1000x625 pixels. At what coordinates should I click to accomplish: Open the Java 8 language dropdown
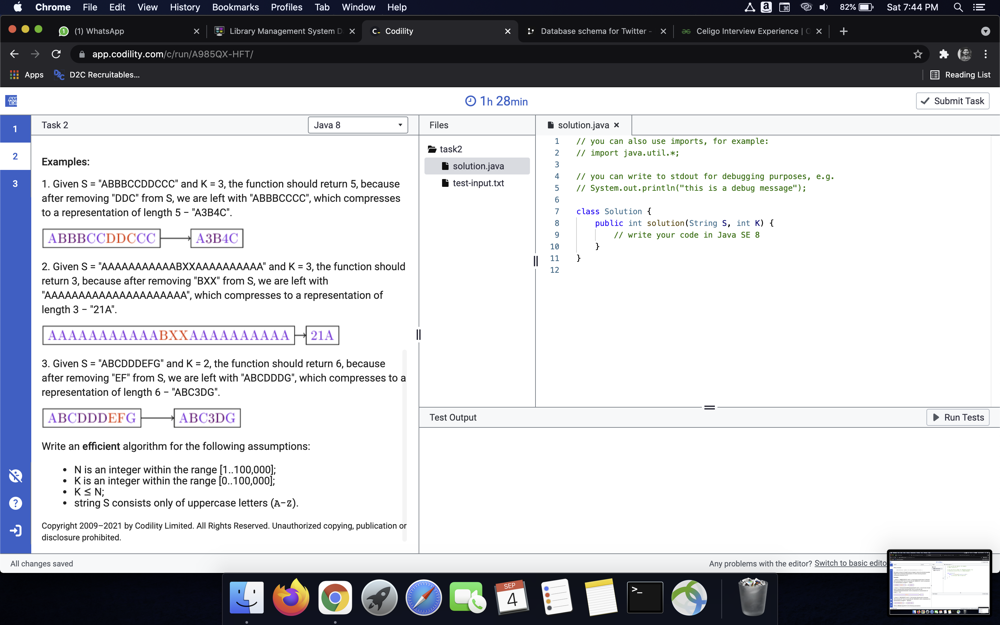click(358, 125)
